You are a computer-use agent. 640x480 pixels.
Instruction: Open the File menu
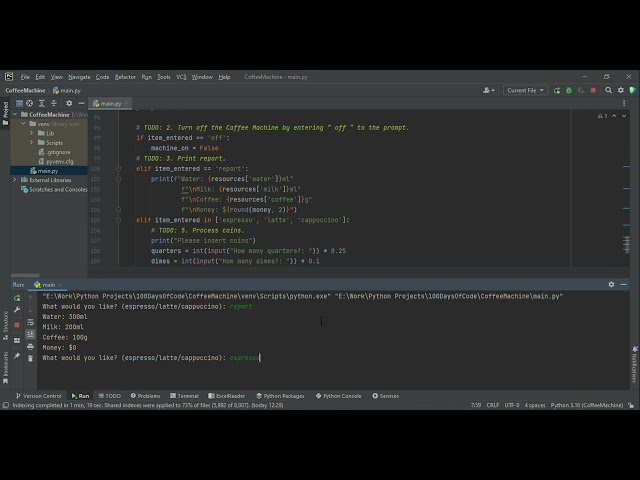pyautogui.click(x=25, y=77)
